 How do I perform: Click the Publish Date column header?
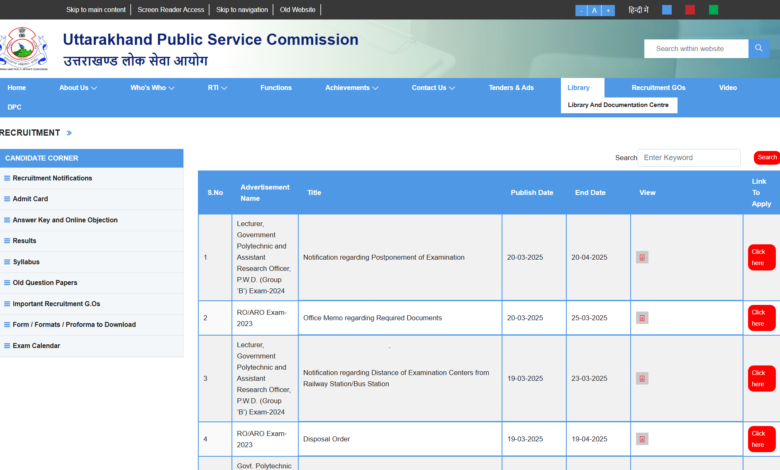click(532, 192)
